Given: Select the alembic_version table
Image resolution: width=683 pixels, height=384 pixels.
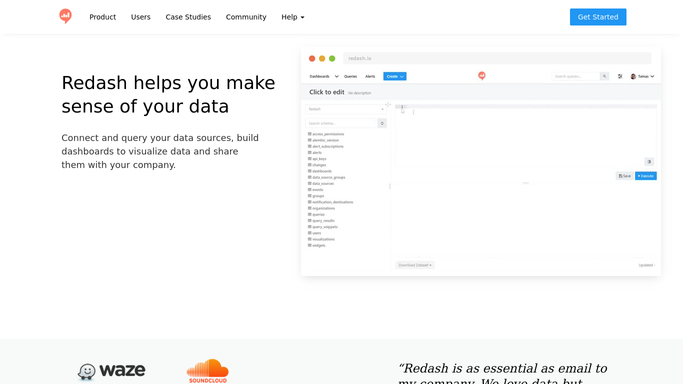Looking at the screenshot, I should [x=325, y=140].
